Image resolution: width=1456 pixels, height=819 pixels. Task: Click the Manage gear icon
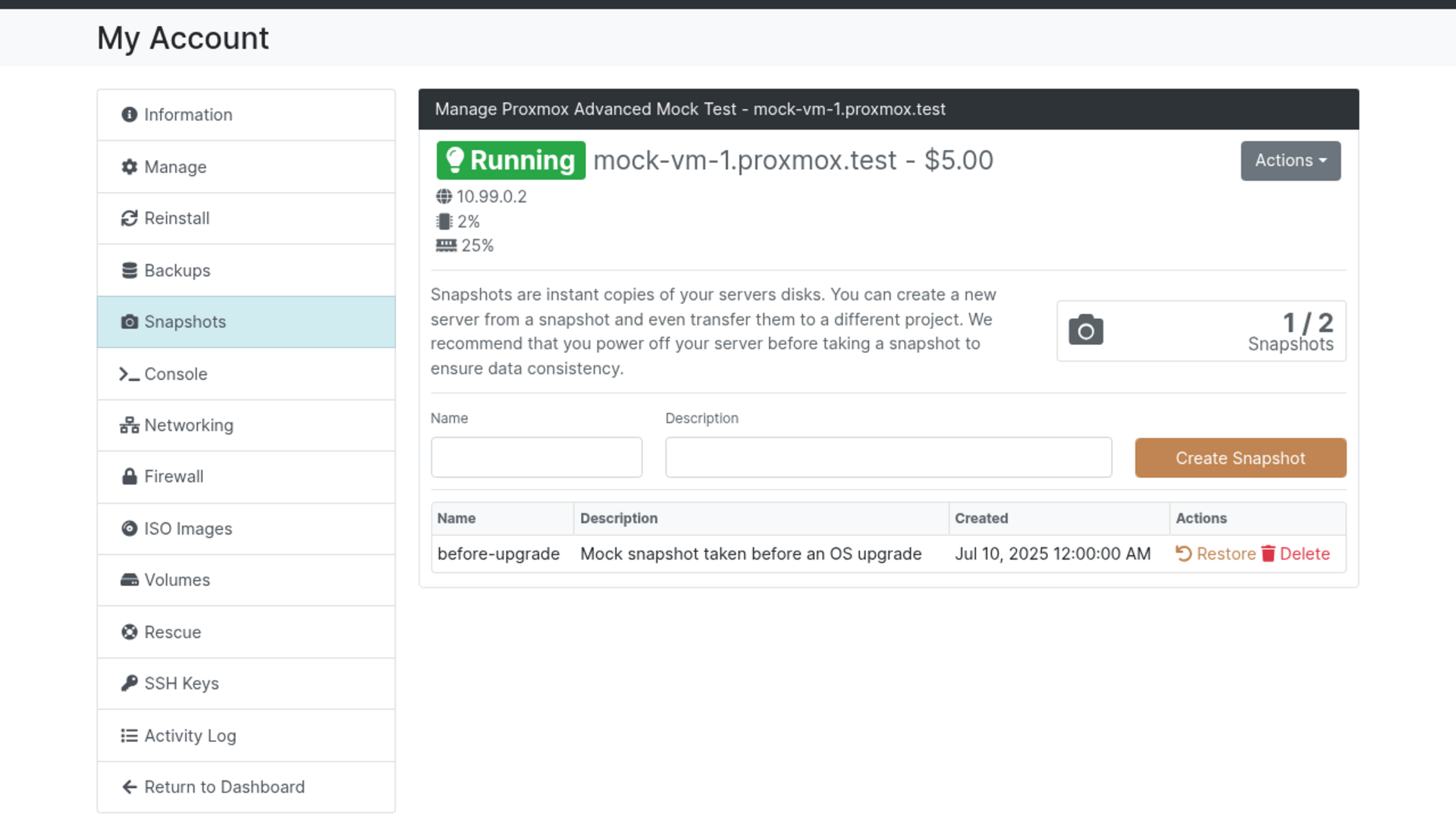coord(130,167)
